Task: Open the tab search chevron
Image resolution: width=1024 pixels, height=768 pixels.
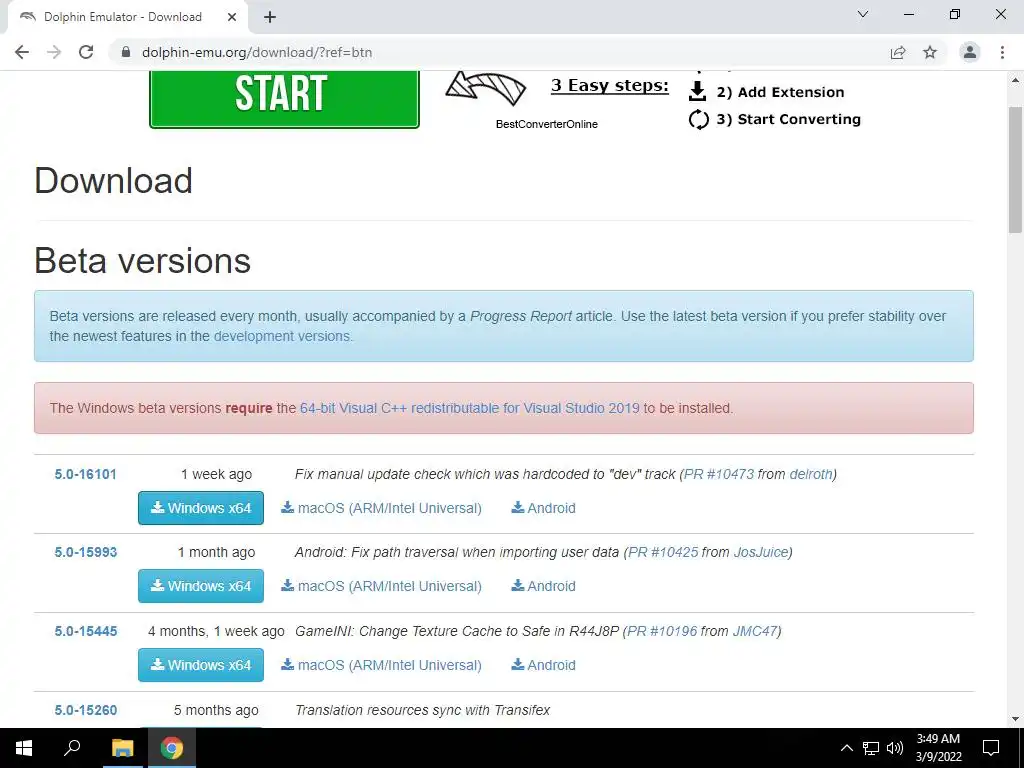Action: point(863,14)
